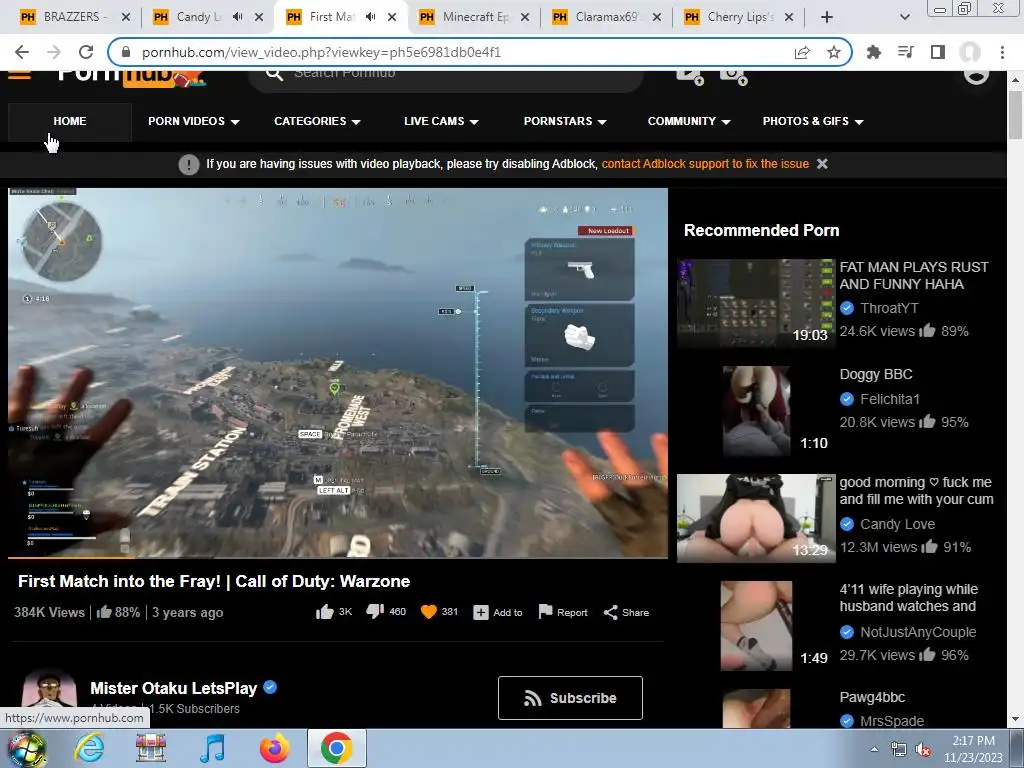
Task: Launch Firefox from the taskbar
Action: coord(274,748)
